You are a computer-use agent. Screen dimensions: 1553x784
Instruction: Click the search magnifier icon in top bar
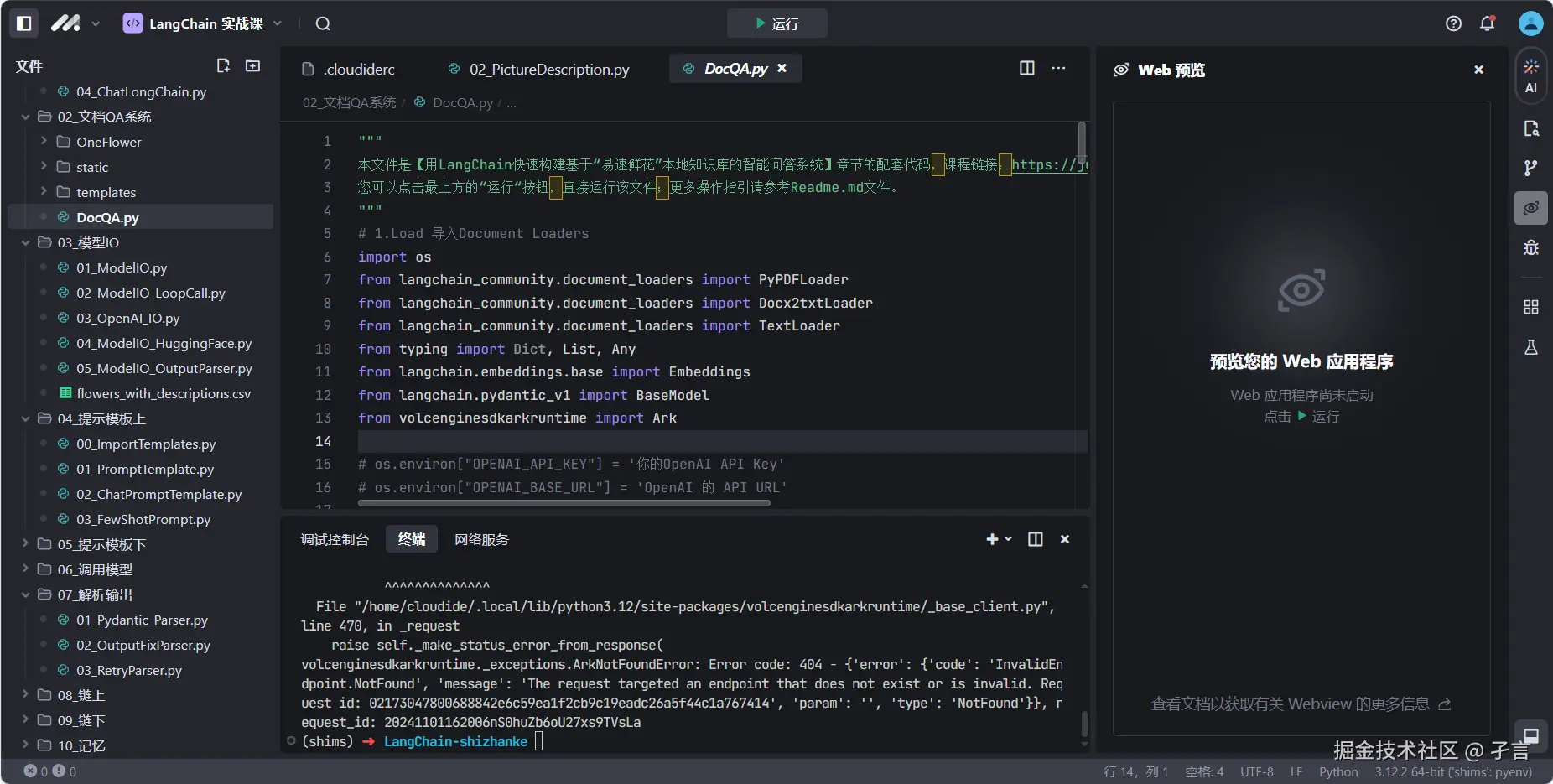point(323,23)
